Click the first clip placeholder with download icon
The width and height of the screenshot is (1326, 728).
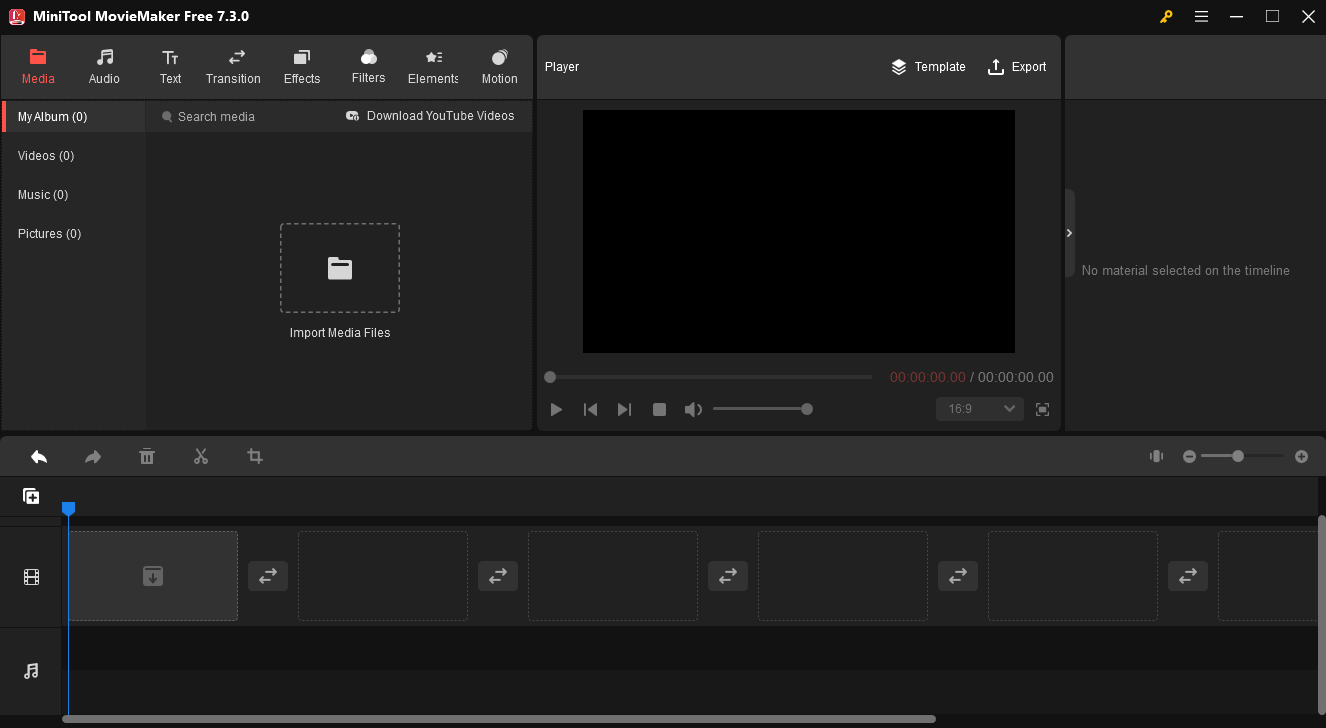[153, 576]
